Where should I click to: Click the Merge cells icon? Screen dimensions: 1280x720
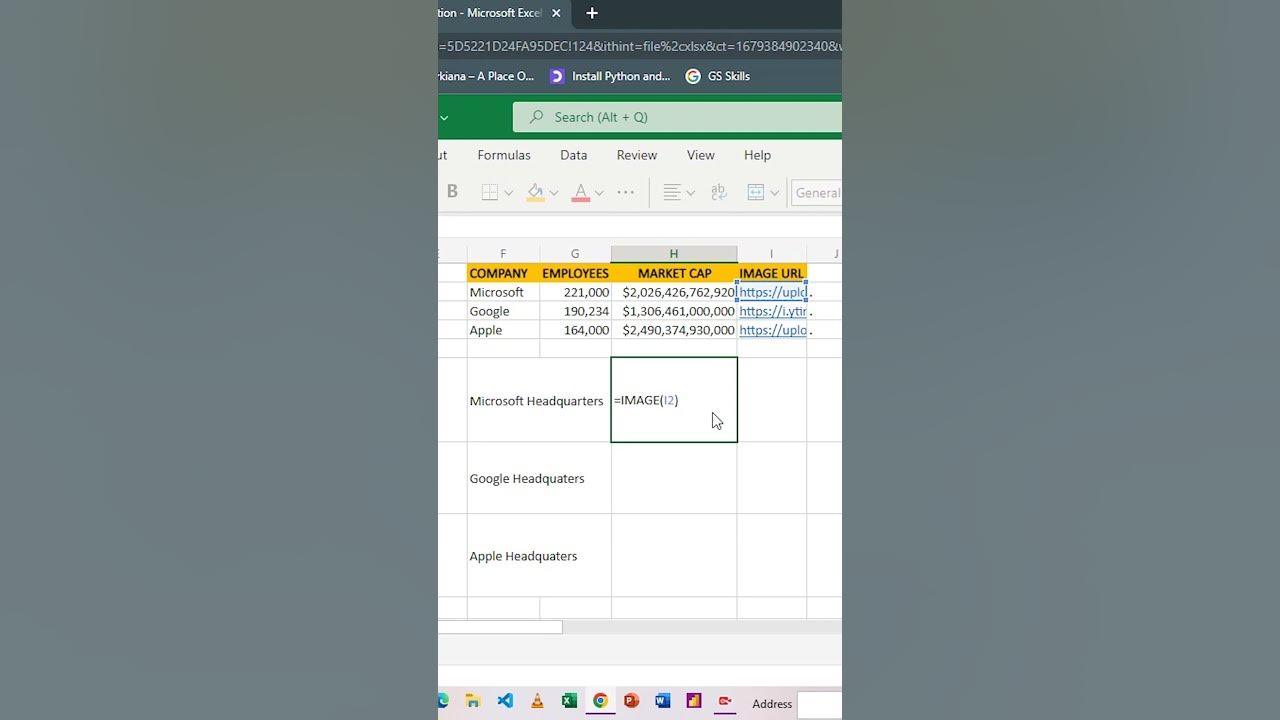point(756,192)
